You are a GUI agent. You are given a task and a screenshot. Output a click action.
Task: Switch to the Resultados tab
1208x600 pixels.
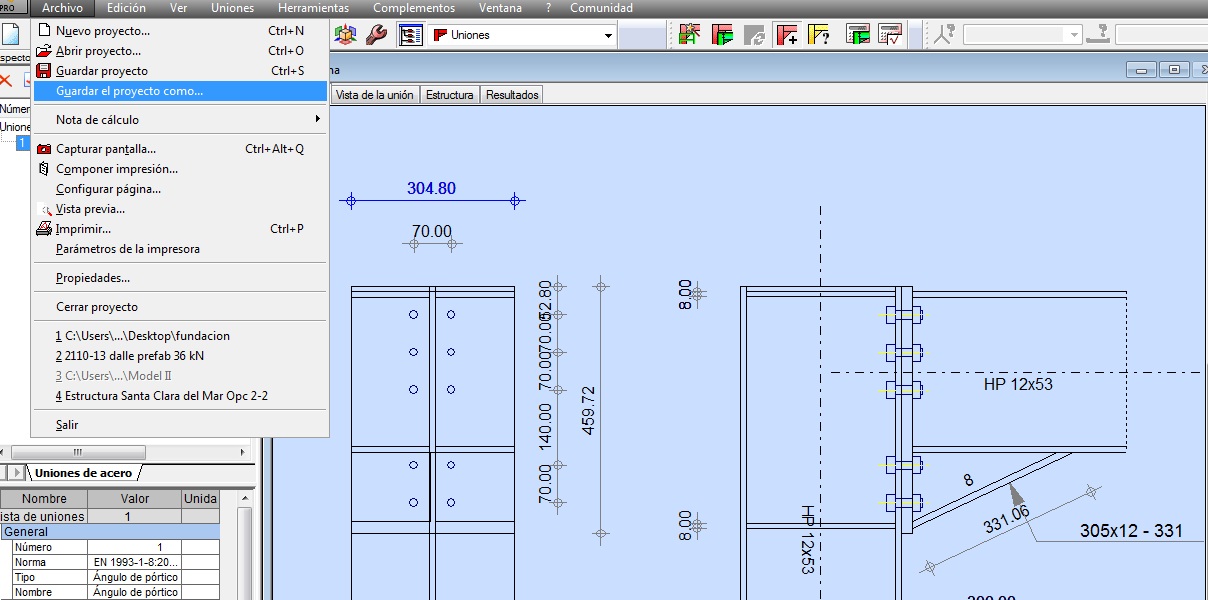coord(512,95)
